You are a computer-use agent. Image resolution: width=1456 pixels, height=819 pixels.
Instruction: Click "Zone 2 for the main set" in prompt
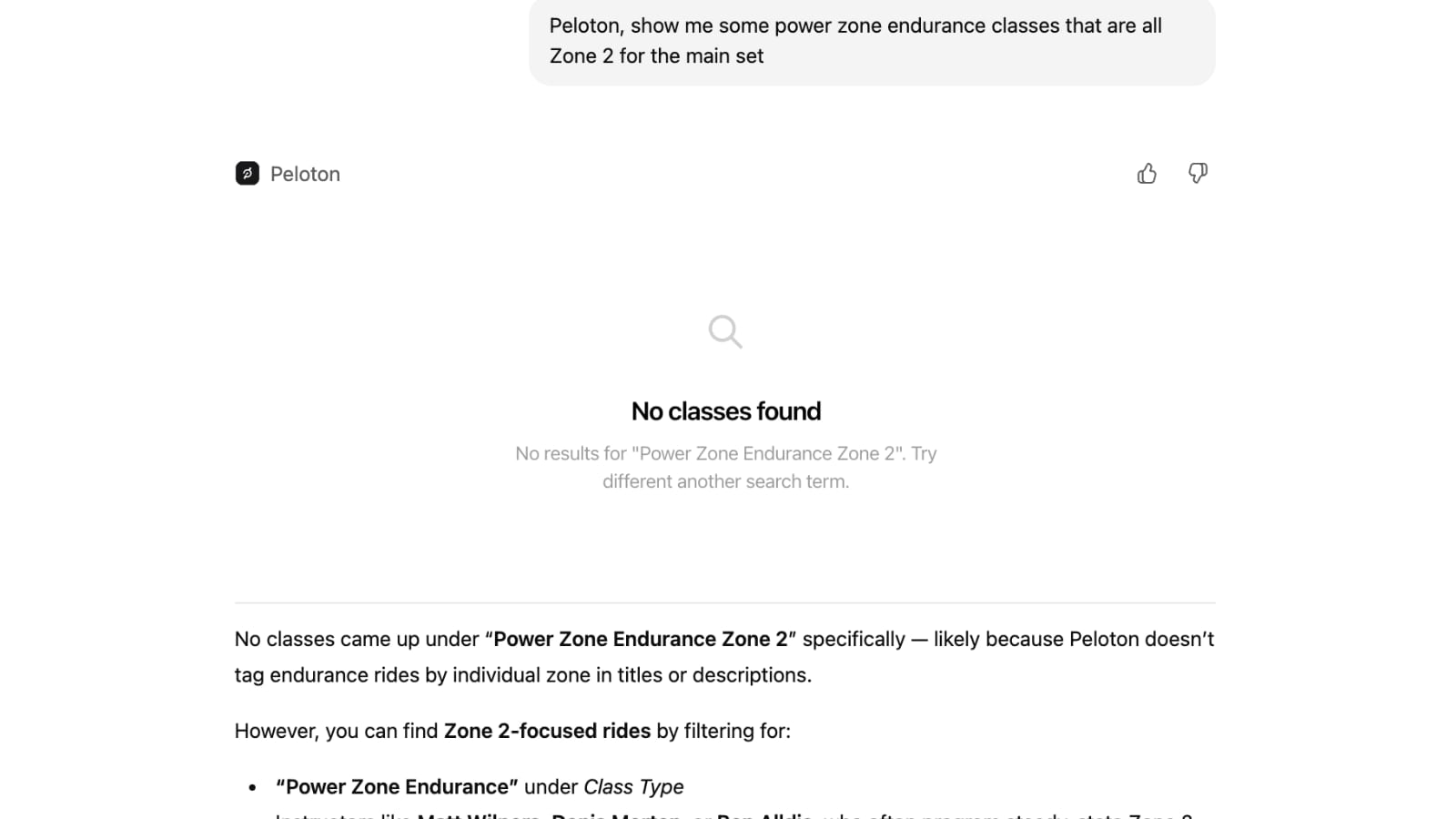point(656,56)
